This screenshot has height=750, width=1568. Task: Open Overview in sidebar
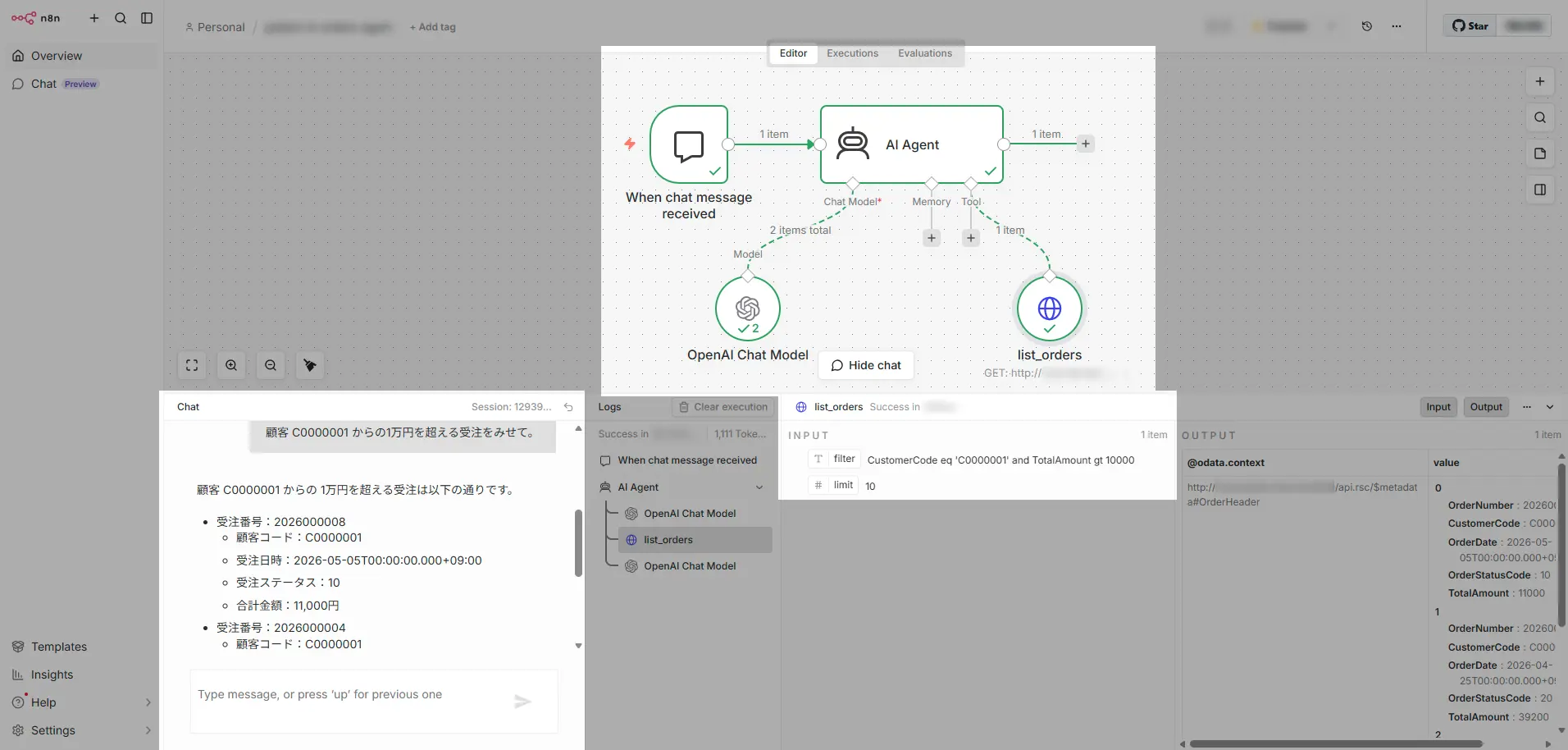[80, 56]
